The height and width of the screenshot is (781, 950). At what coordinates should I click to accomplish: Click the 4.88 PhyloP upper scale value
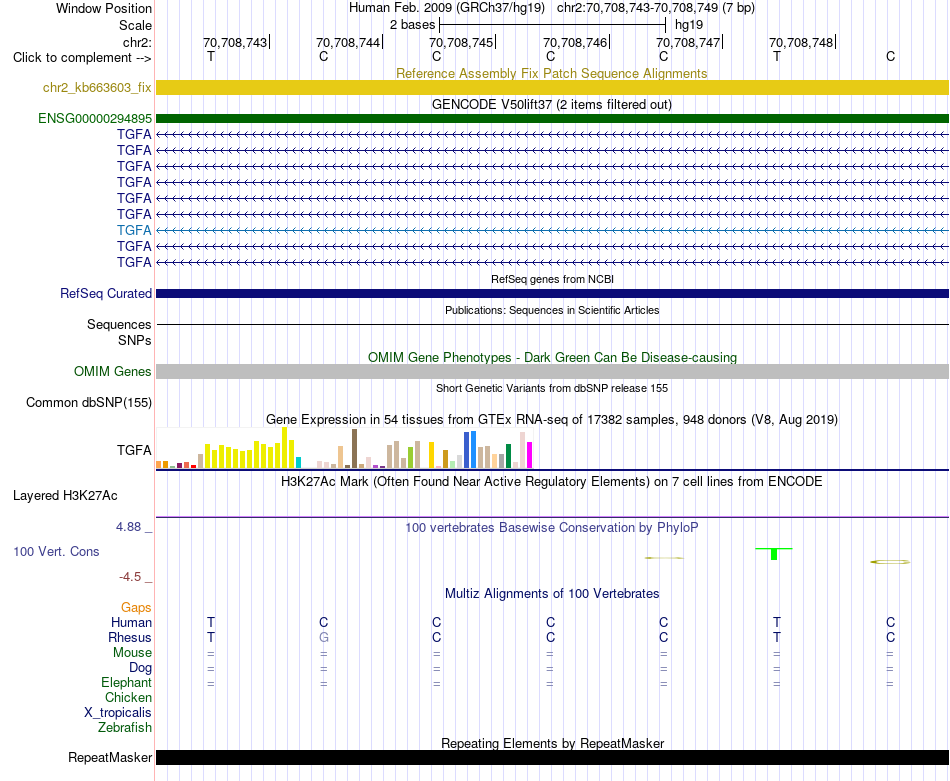pos(128,527)
